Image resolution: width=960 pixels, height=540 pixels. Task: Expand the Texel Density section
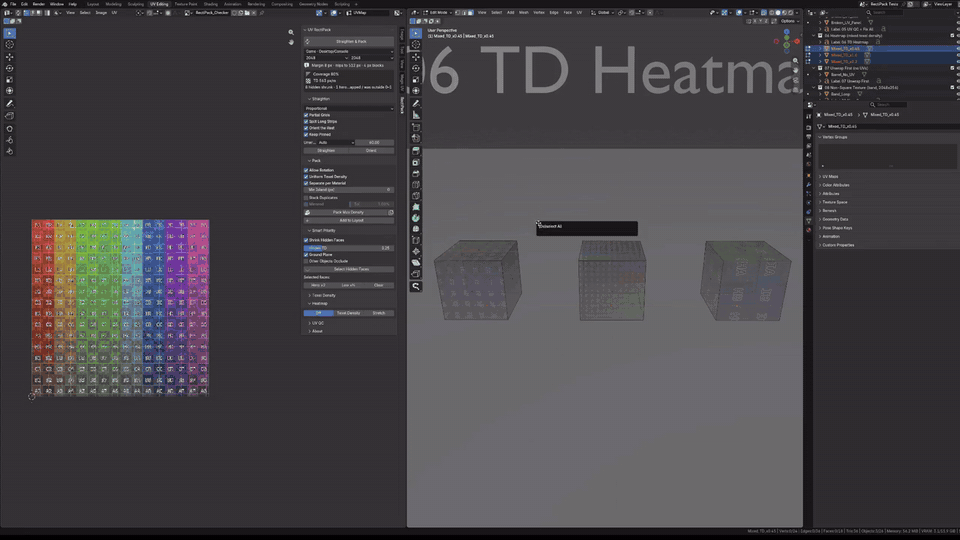[322, 295]
